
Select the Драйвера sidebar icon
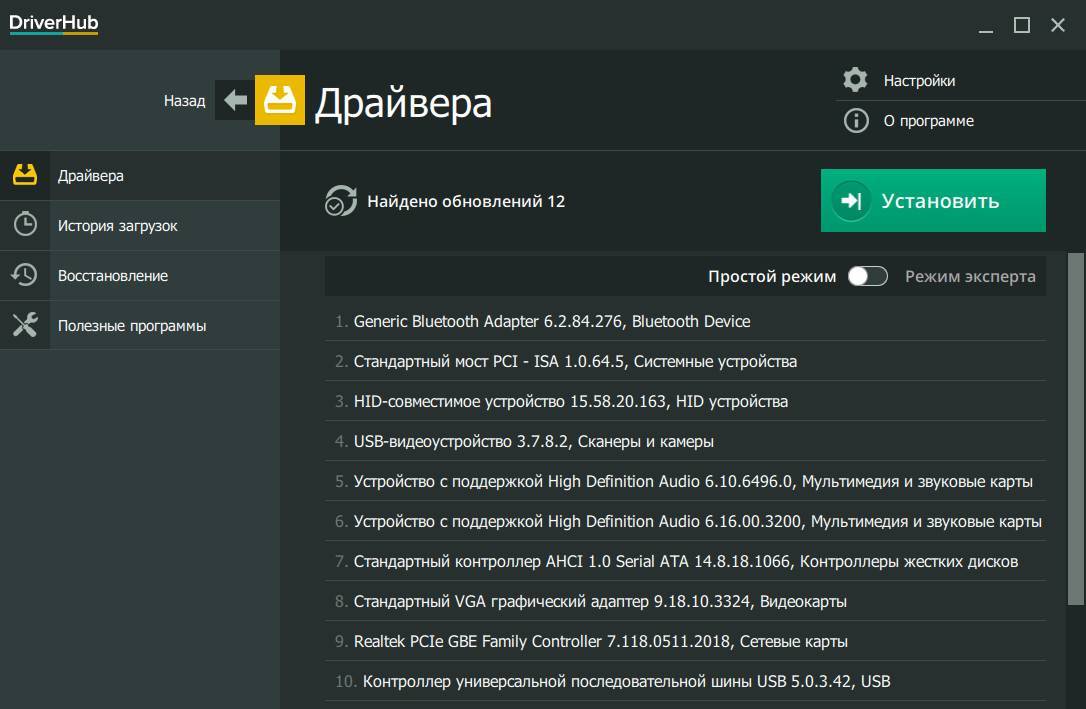click(x=25, y=175)
